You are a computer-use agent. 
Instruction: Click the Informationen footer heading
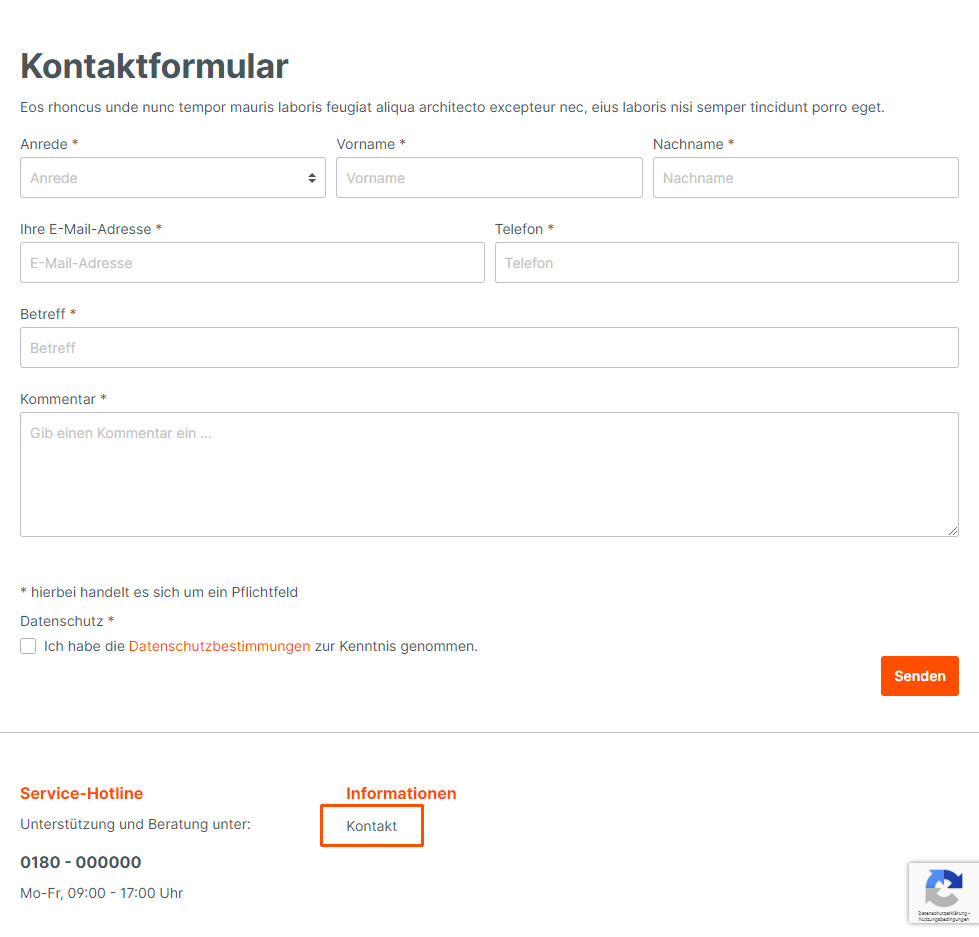[401, 794]
